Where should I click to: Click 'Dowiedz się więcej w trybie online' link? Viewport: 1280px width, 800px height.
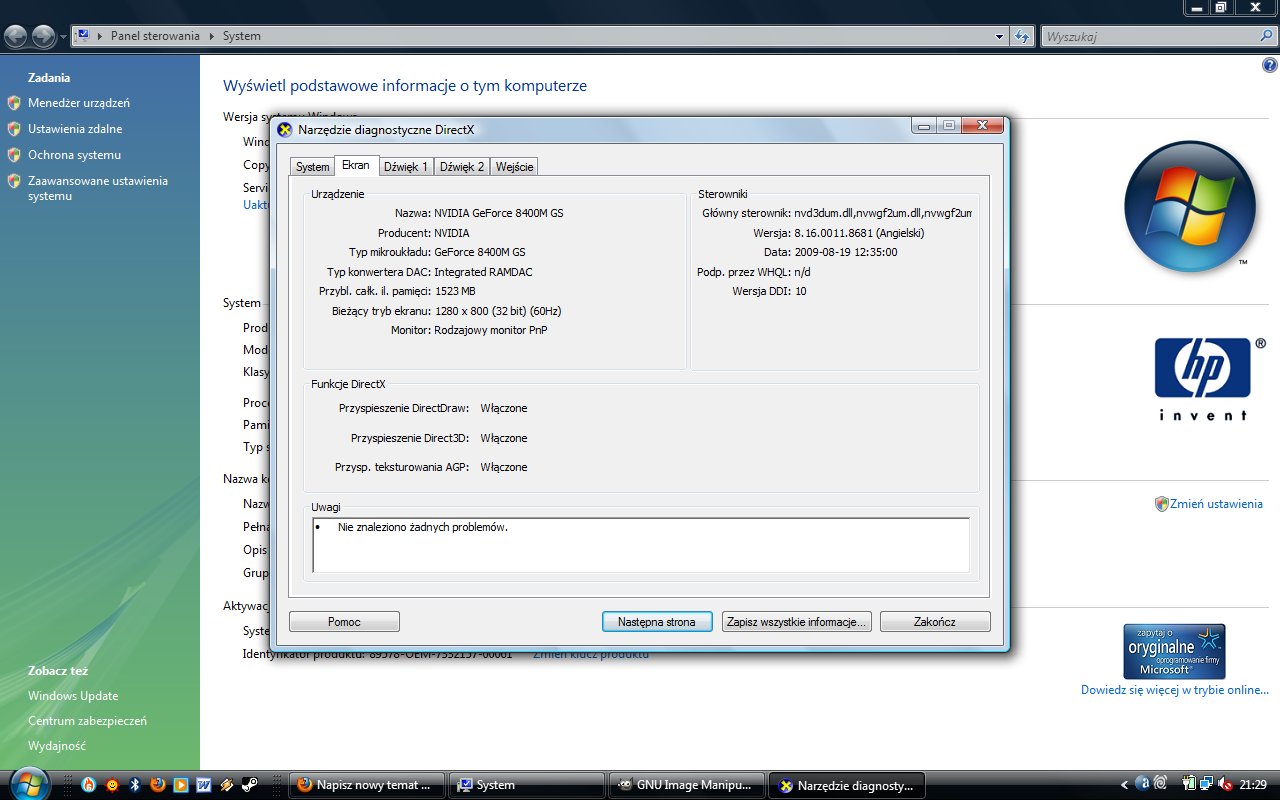(1175, 690)
